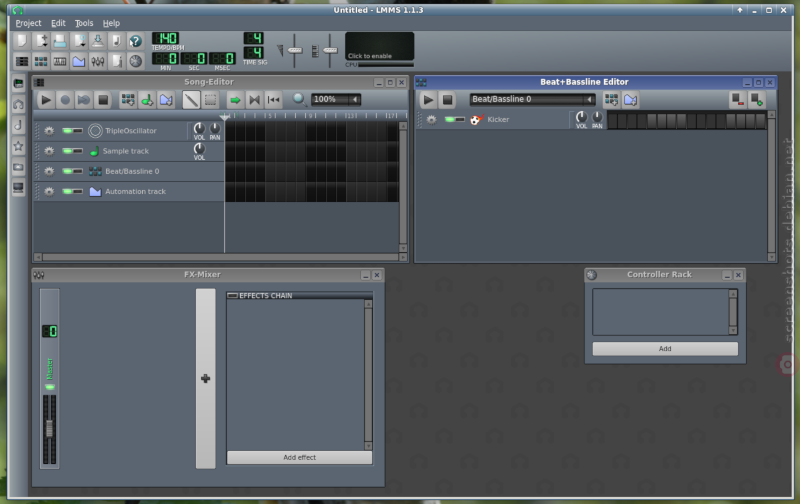Add automation track in Beat+Bassline Editor
800x504 pixels.
point(631,100)
